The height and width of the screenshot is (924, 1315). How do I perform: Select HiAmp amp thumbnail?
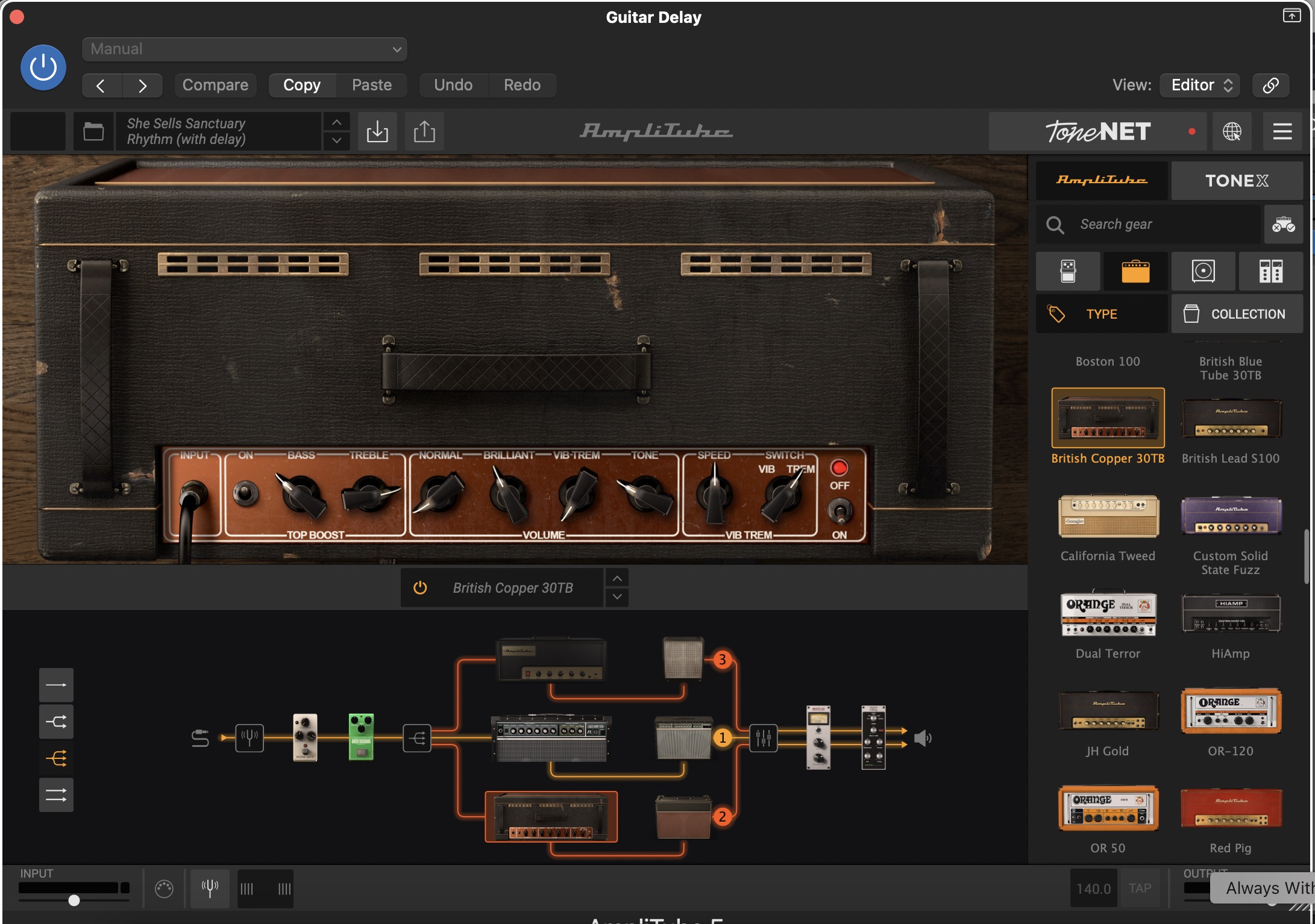pos(1231,613)
